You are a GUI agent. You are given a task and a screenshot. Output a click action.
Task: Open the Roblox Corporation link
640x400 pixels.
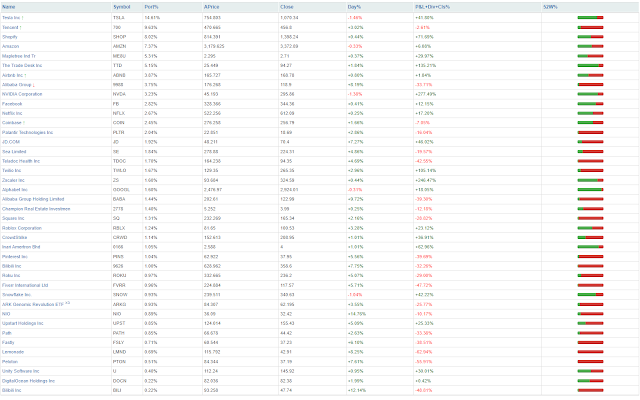click(22, 228)
